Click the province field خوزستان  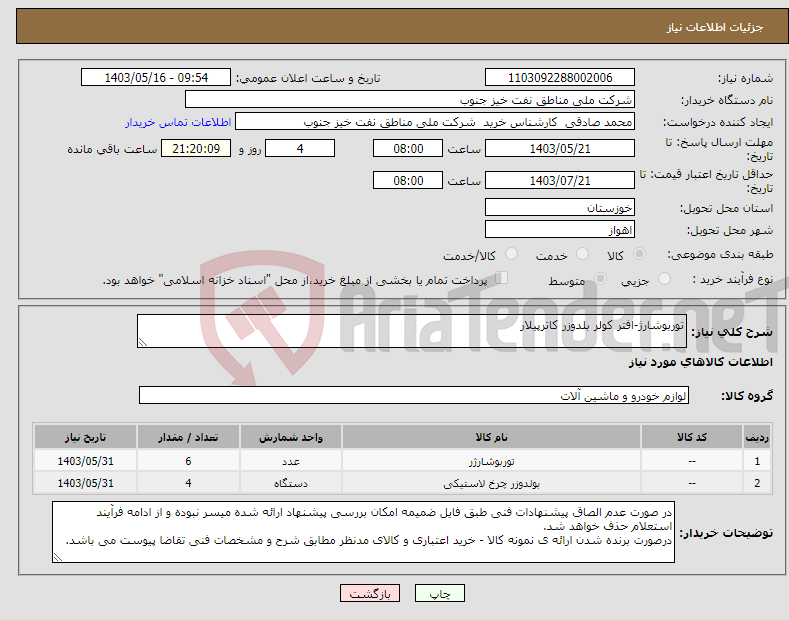[560, 207]
